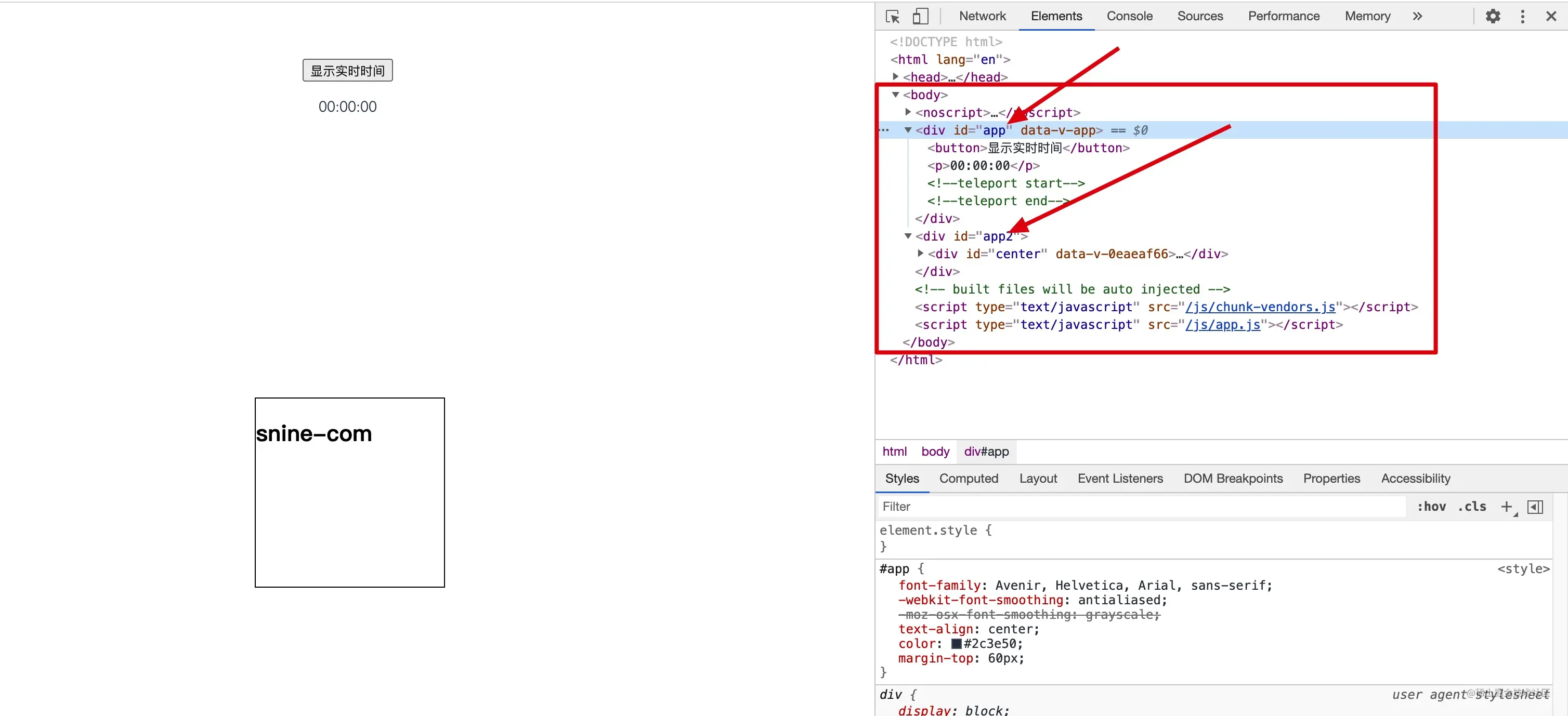Select the built files auto injected comment

(1072, 289)
